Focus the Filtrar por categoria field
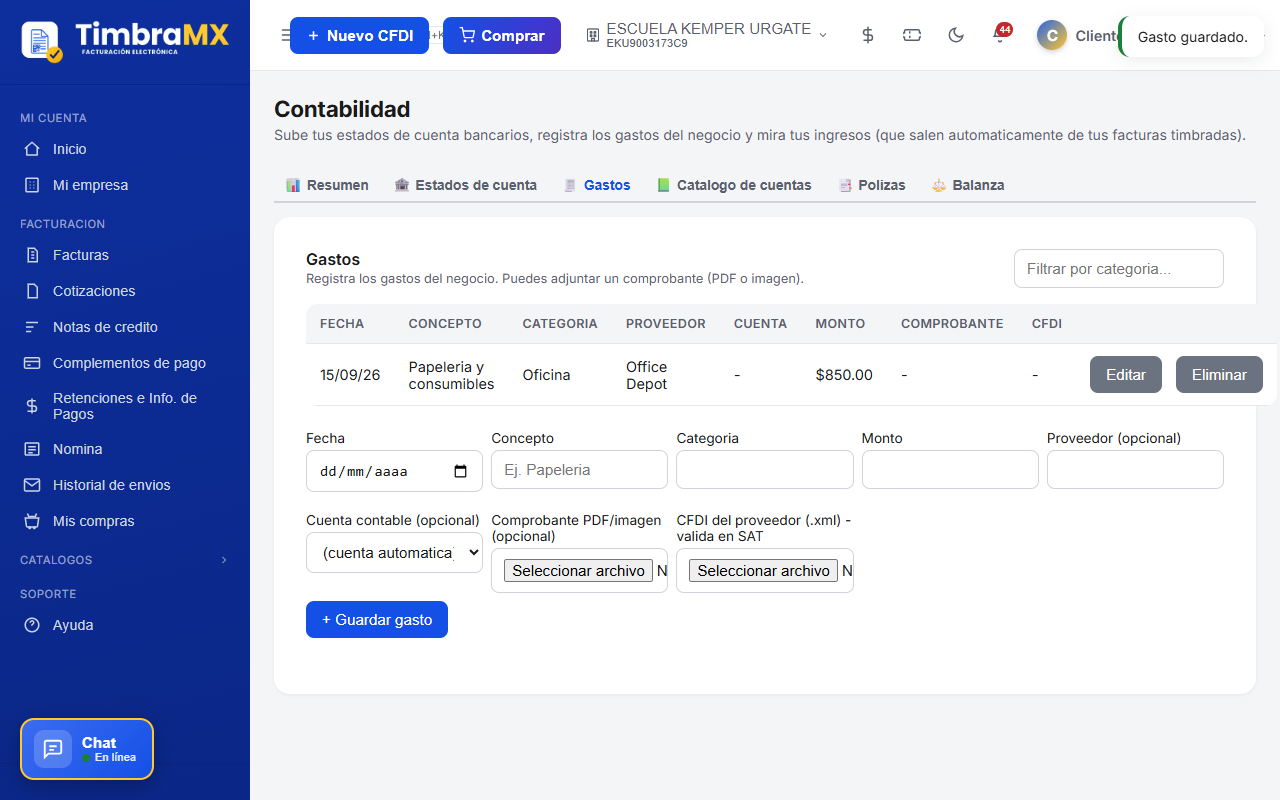Image resolution: width=1280 pixels, height=800 pixels. [x=1119, y=269]
